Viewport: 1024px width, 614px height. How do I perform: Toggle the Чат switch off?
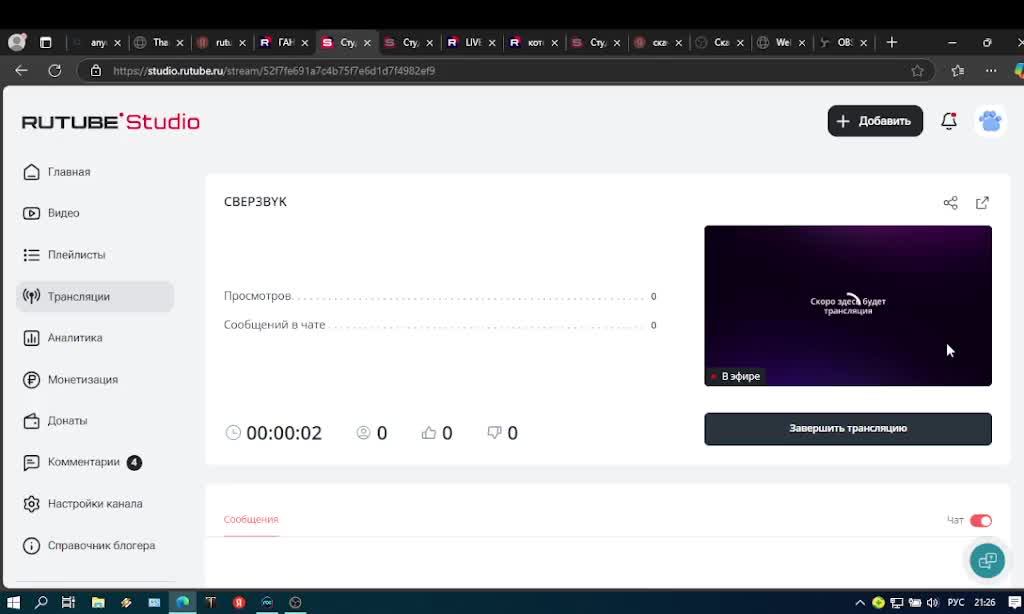click(980, 521)
